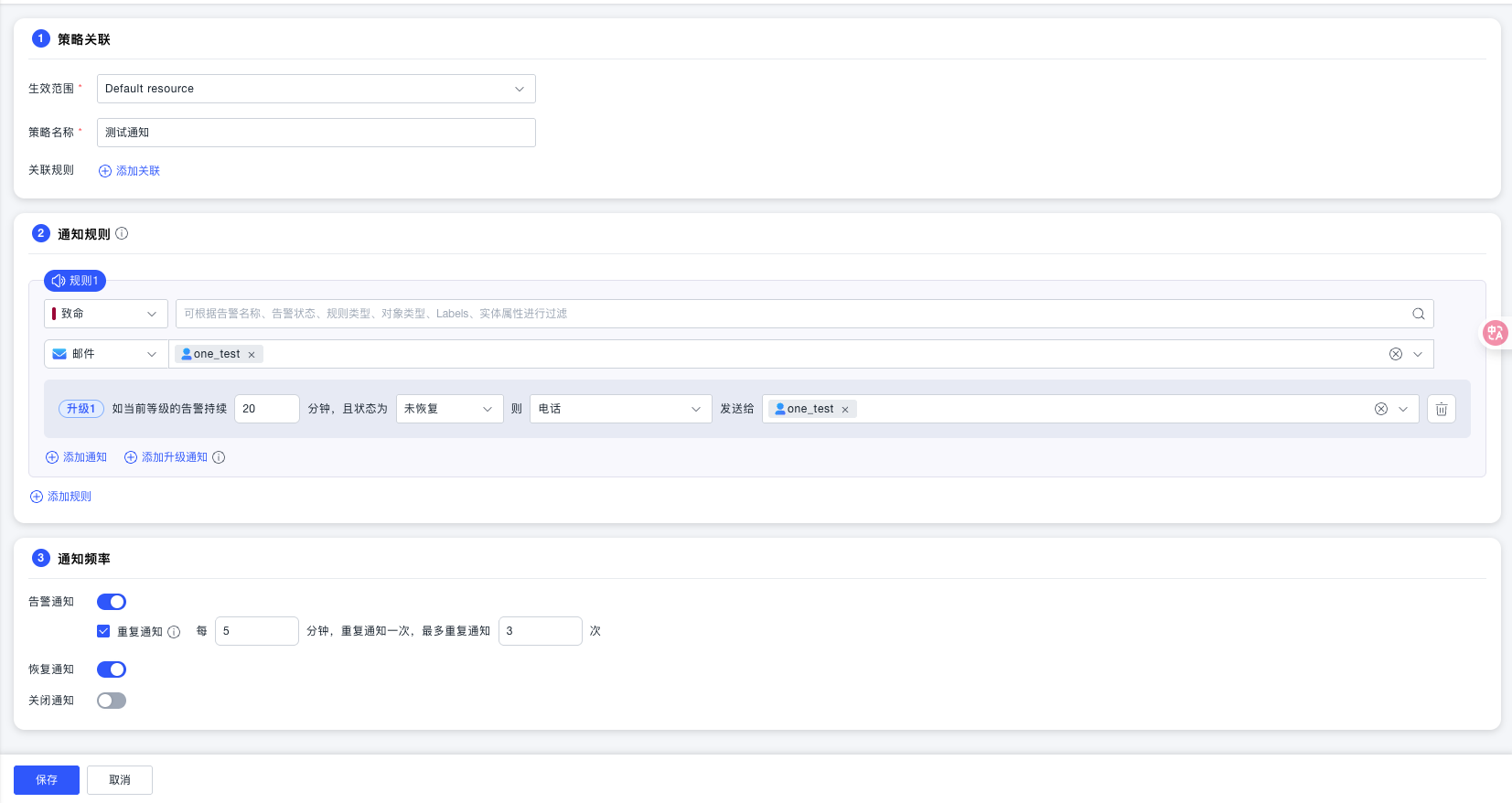Click info icon next to 重复通知
The width and height of the screenshot is (1512, 803).
point(174,632)
